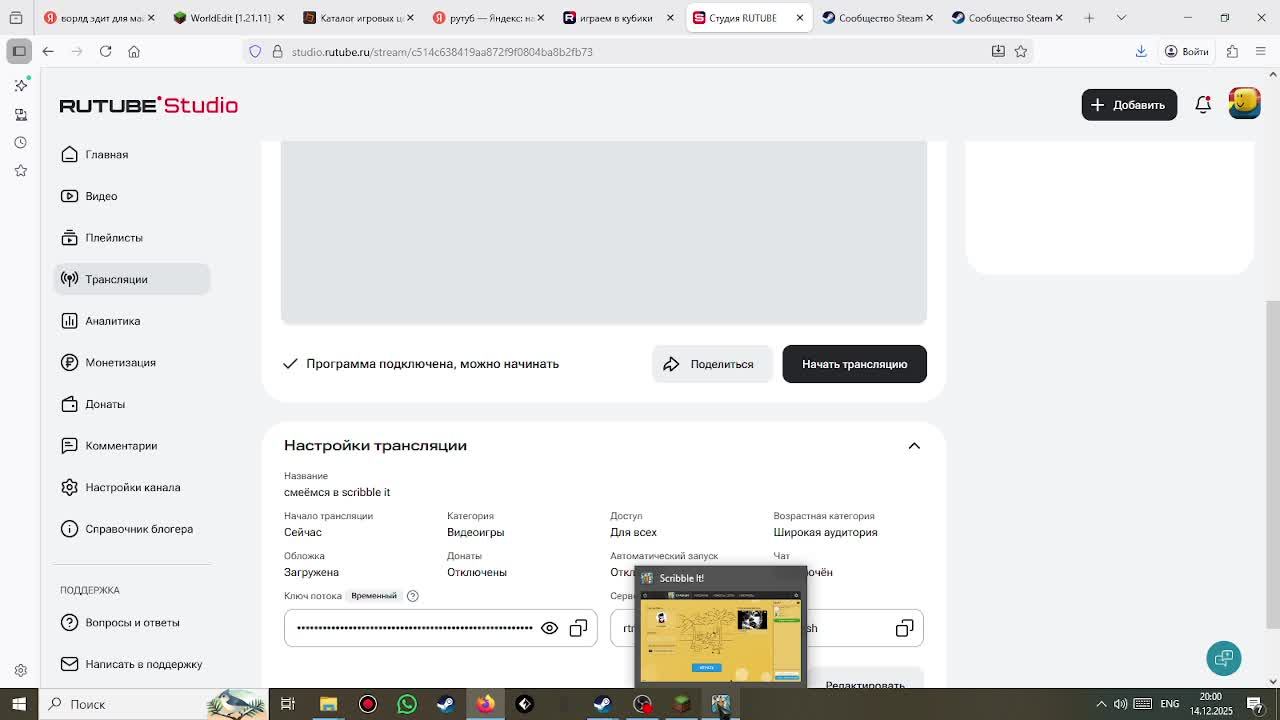Open notifications bell
Viewport: 1280px width, 720px height.
click(x=1203, y=105)
